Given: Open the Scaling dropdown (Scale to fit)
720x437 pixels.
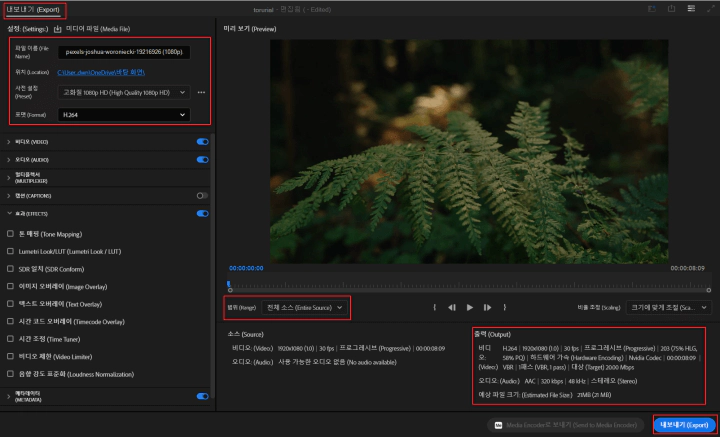Looking at the screenshot, I should (x=669, y=308).
